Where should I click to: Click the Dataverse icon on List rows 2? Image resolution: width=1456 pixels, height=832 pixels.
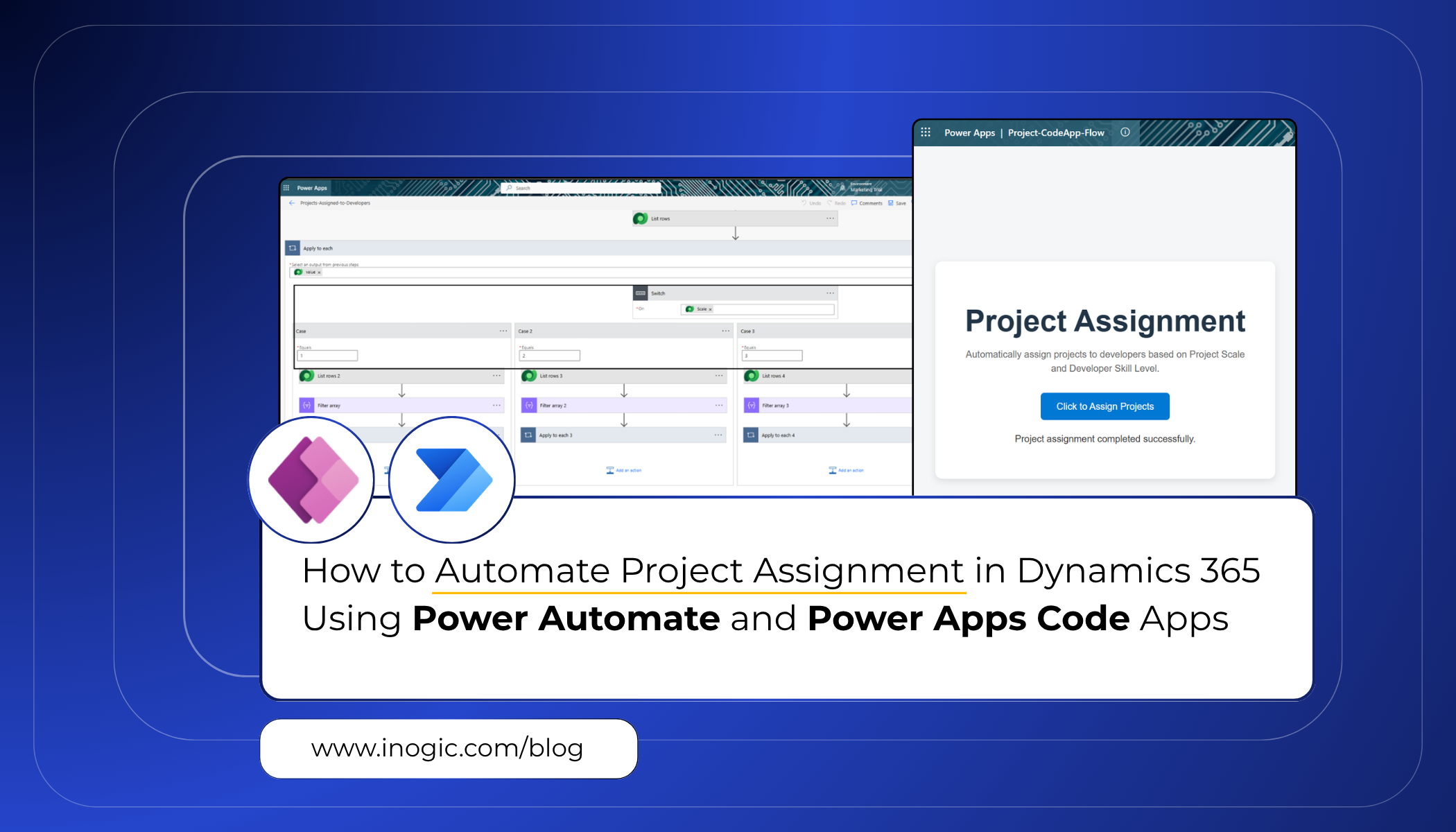[306, 376]
